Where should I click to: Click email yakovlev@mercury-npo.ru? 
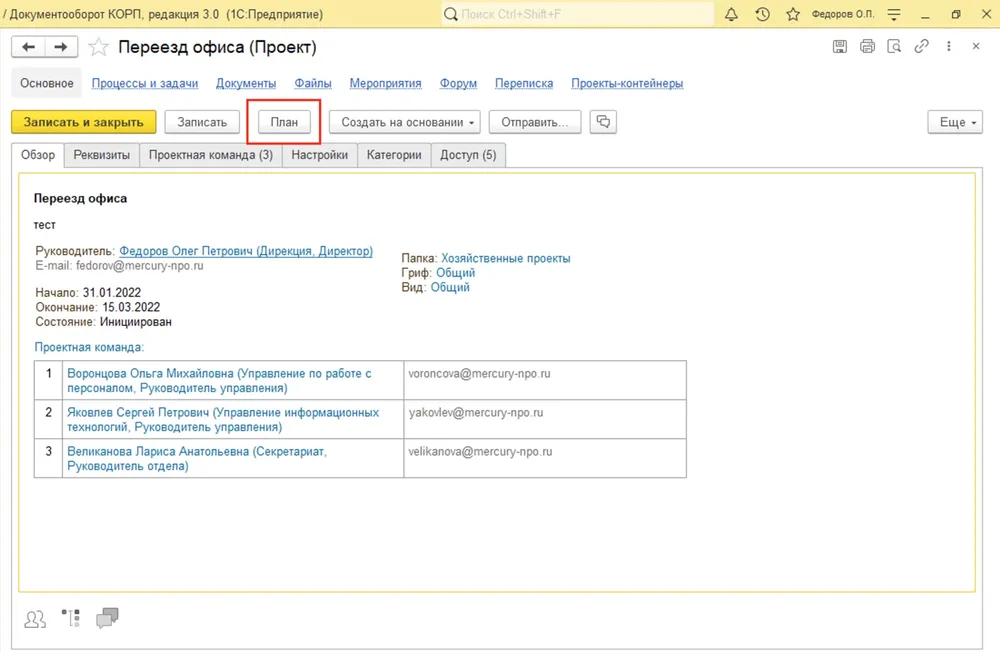click(476, 413)
